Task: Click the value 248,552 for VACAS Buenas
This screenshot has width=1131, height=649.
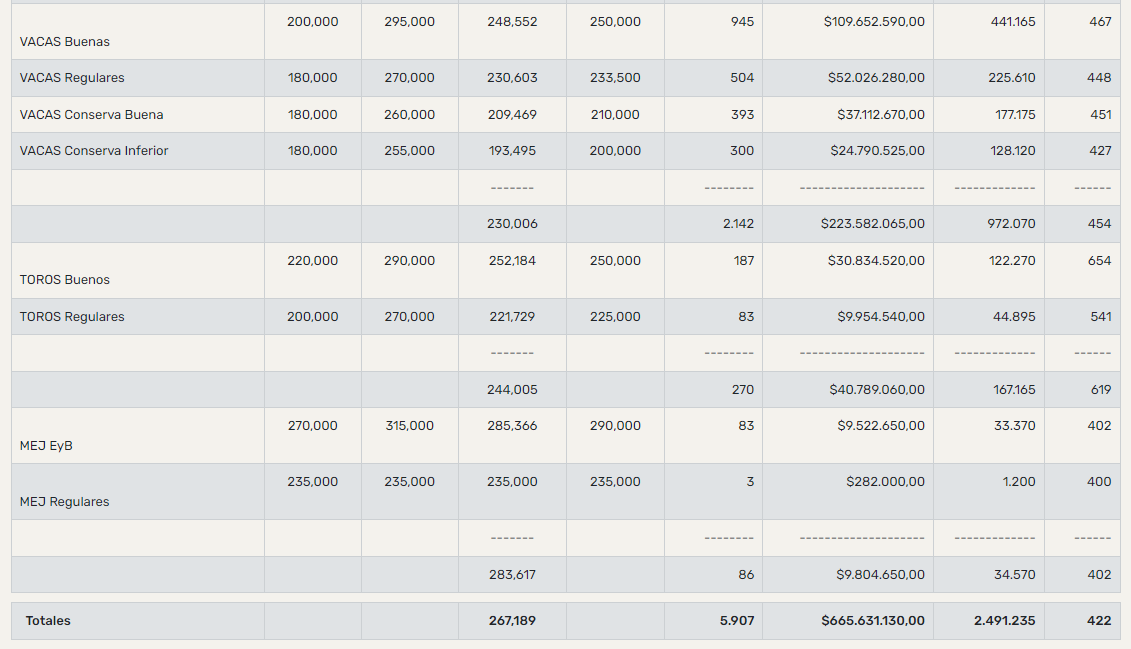Action: tap(512, 22)
